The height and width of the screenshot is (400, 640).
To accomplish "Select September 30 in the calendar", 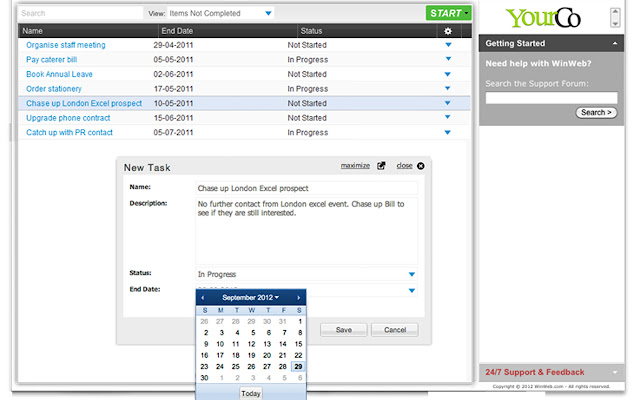I will tap(204, 378).
